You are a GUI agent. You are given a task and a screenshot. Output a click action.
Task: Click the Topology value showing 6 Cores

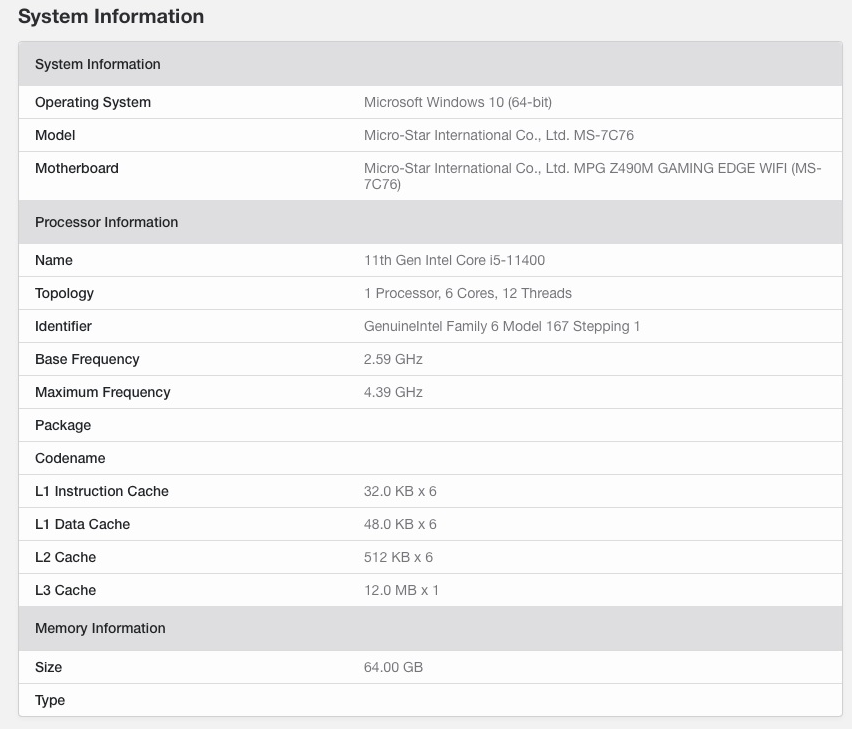[x=468, y=293]
